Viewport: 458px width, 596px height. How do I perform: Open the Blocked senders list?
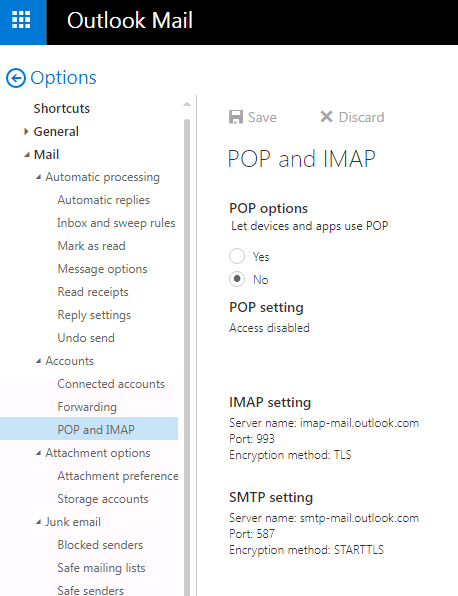click(100, 545)
